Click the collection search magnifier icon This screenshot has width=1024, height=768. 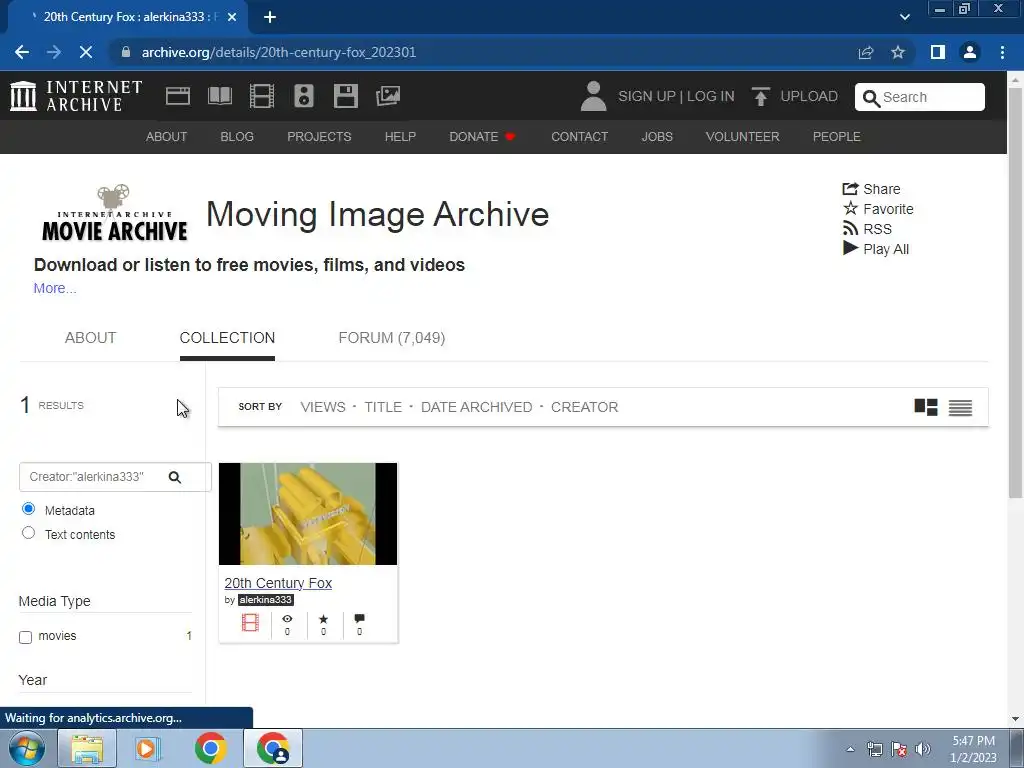pos(174,477)
